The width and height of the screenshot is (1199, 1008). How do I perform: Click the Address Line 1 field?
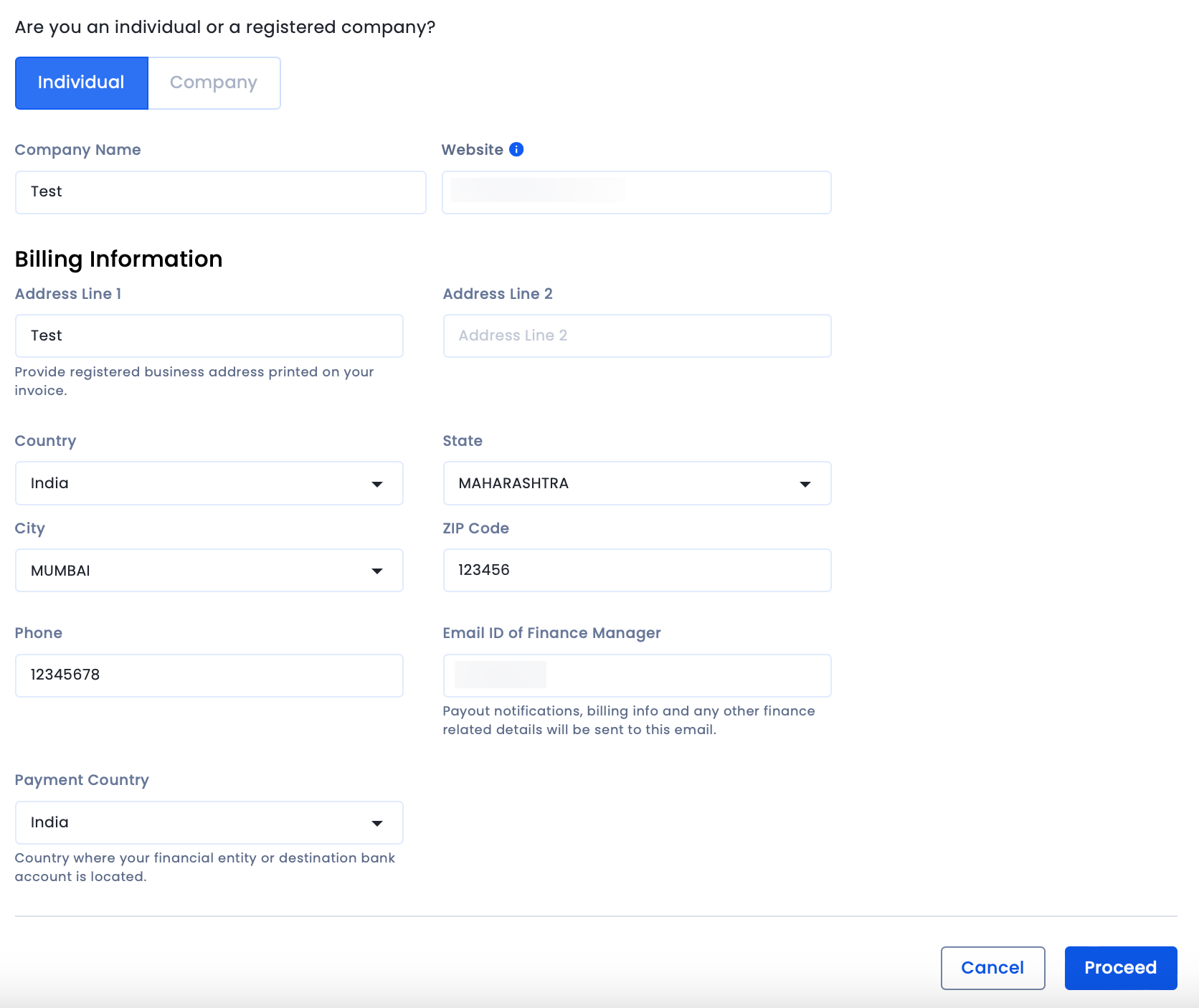click(x=209, y=336)
